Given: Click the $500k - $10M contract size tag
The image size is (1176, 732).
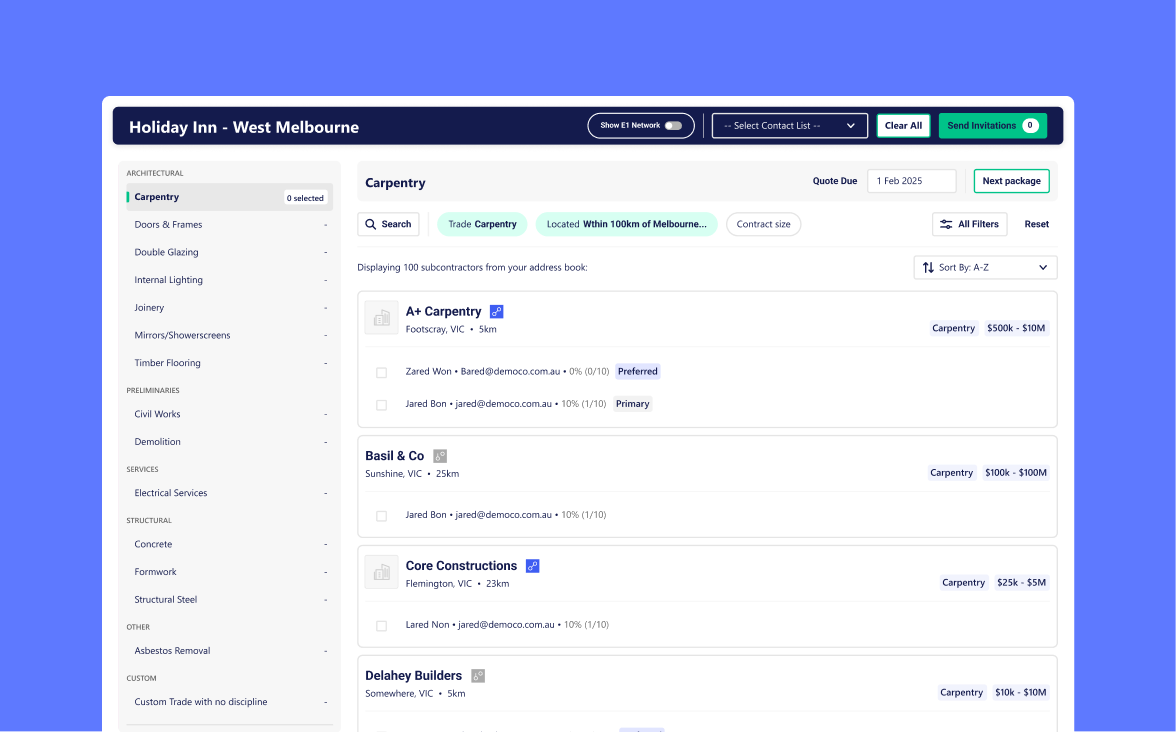Looking at the screenshot, I should coord(1016,328).
